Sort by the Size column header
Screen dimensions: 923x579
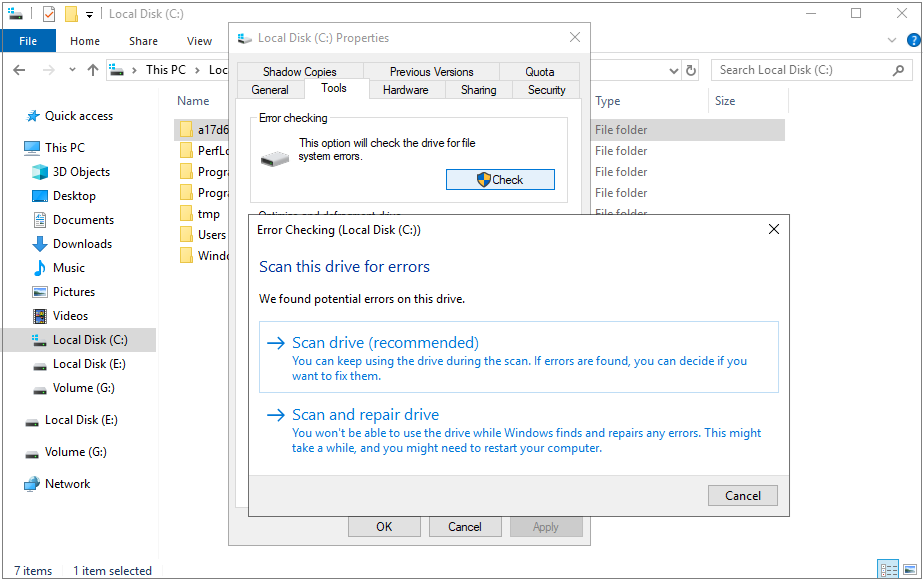tap(725, 101)
